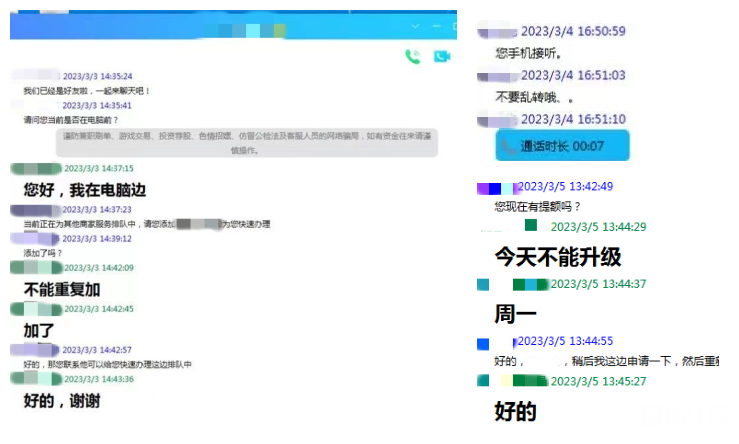Click the bold reply 好的，谢谢

pos(62,400)
